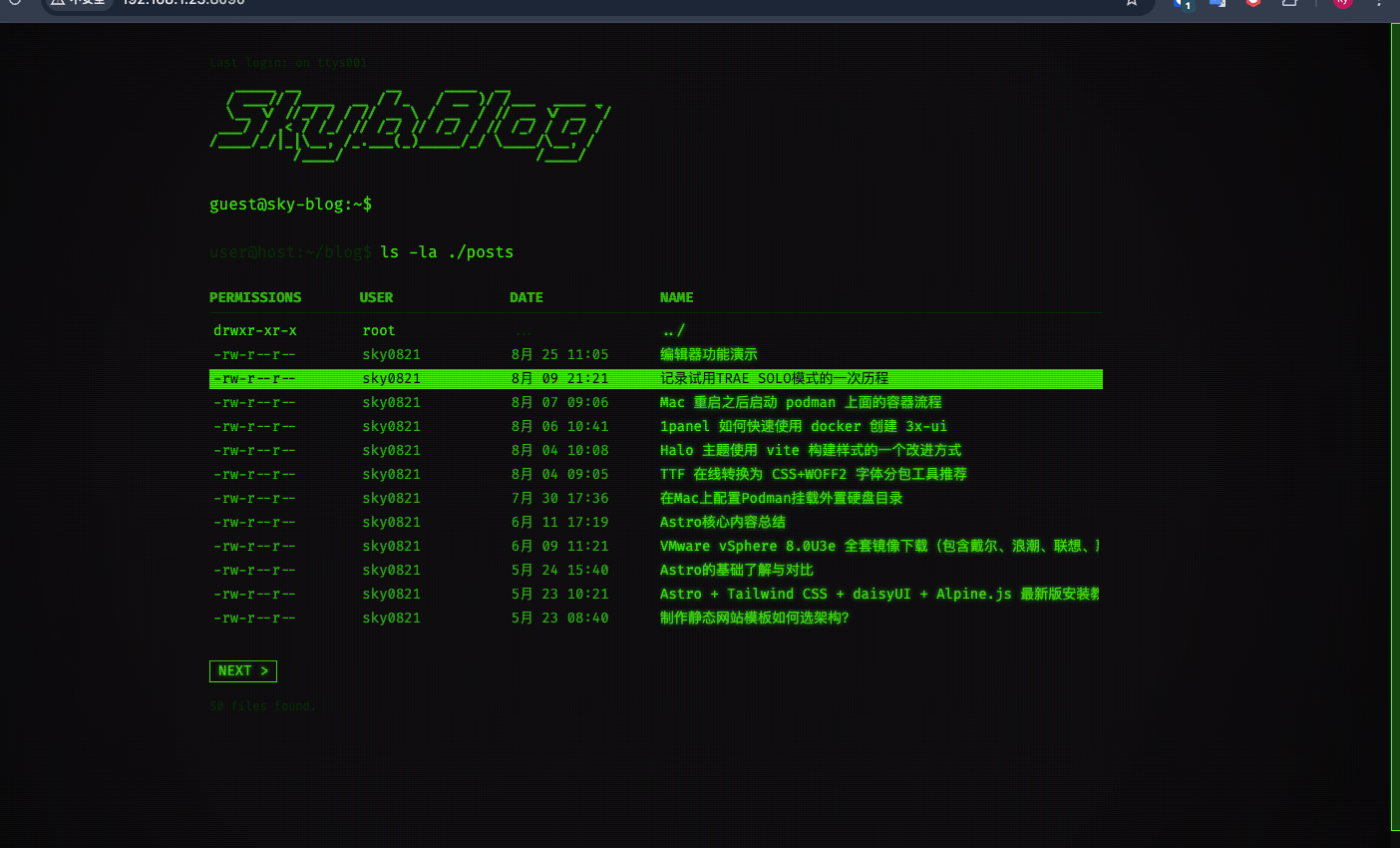Open the parent directory ../ entry

673,330
